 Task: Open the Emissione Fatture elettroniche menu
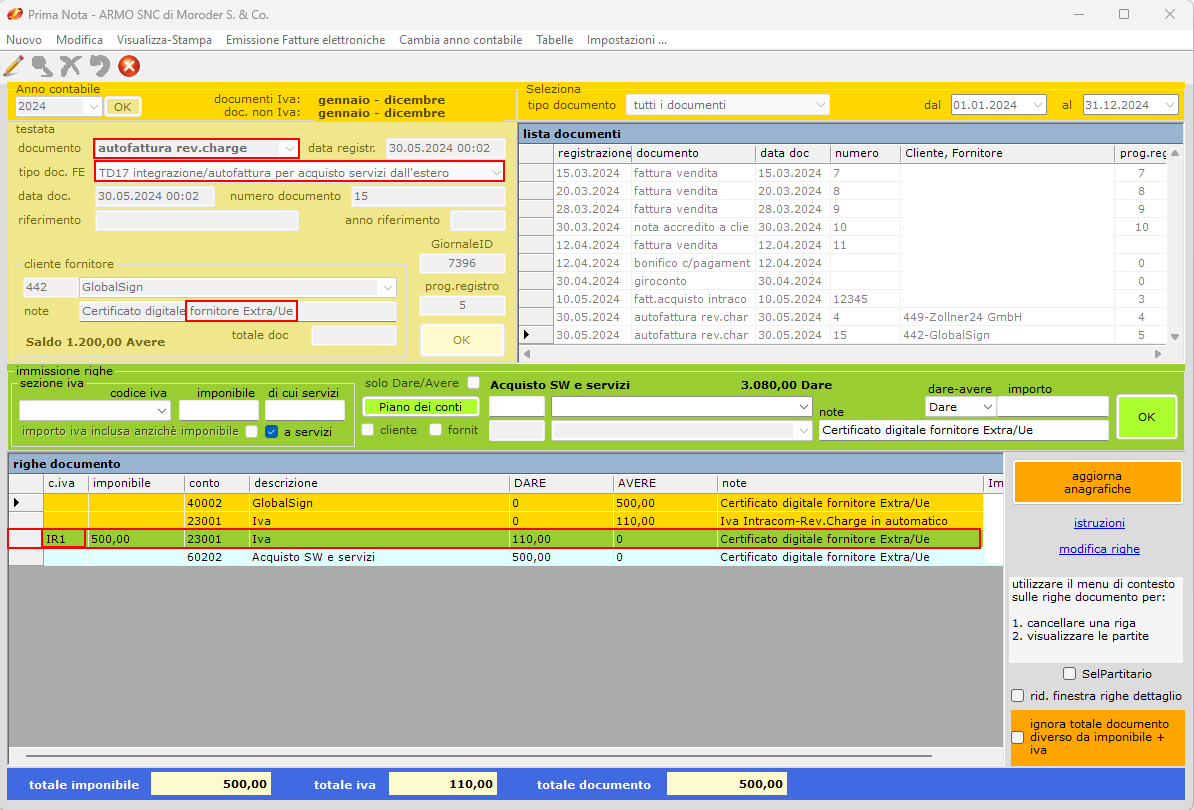pos(305,40)
